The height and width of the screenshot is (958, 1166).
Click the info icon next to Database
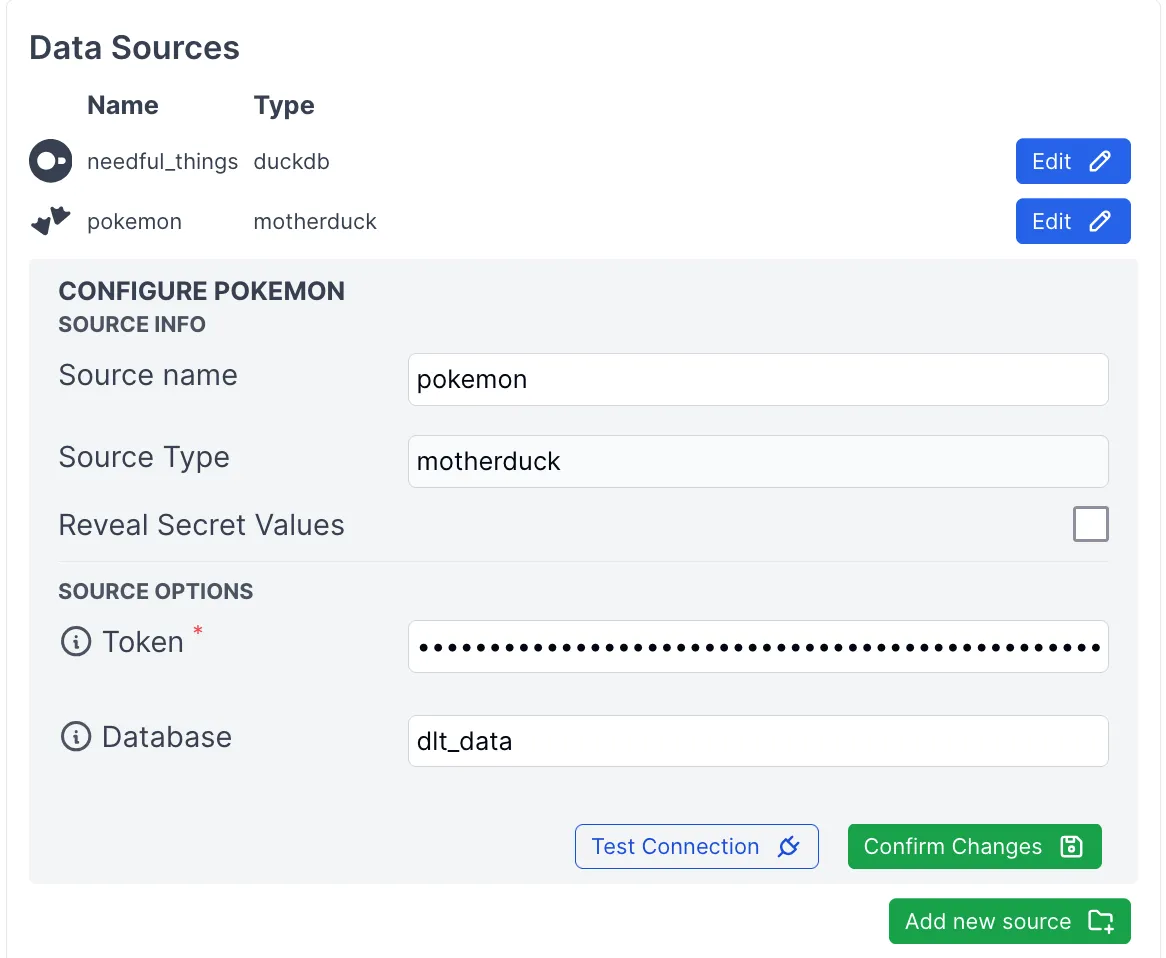pyautogui.click(x=76, y=736)
